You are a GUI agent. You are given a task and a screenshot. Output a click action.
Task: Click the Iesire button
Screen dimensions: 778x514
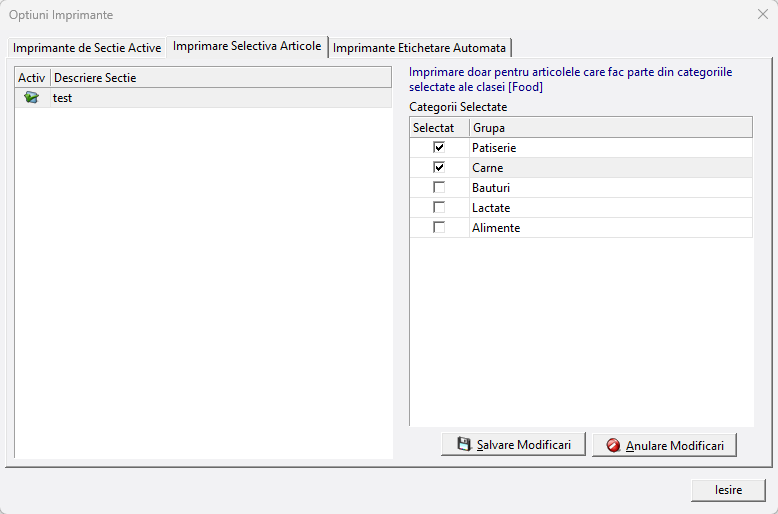tap(728, 490)
